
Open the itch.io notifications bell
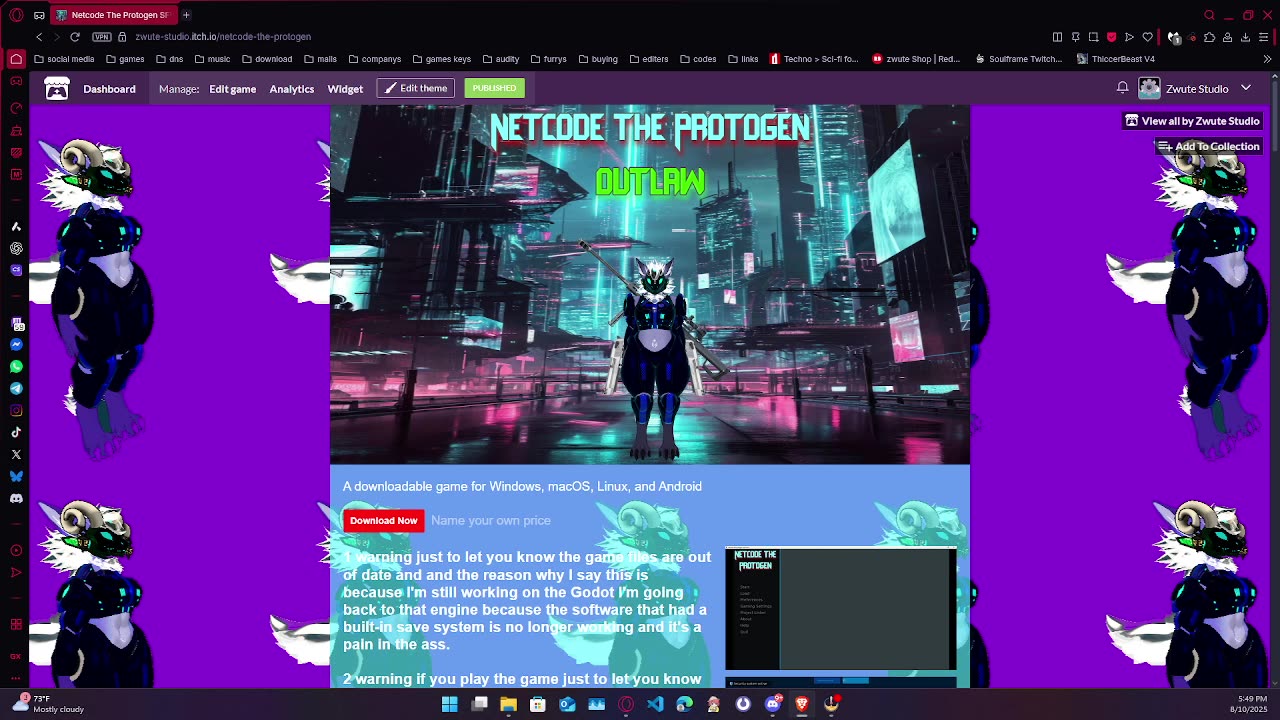1122,88
